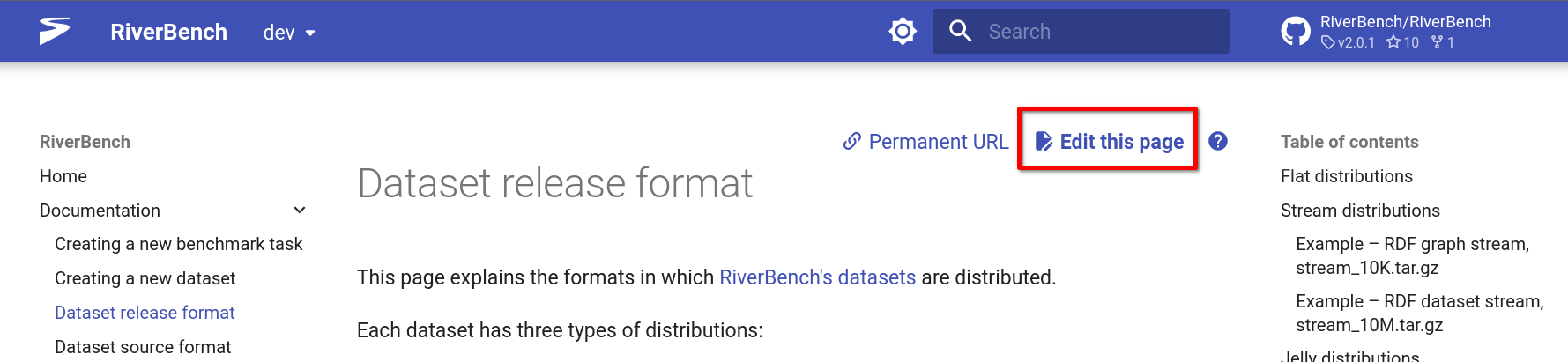Click the v2.0.1 version tag
The image size is (1568, 362).
[1349, 42]
